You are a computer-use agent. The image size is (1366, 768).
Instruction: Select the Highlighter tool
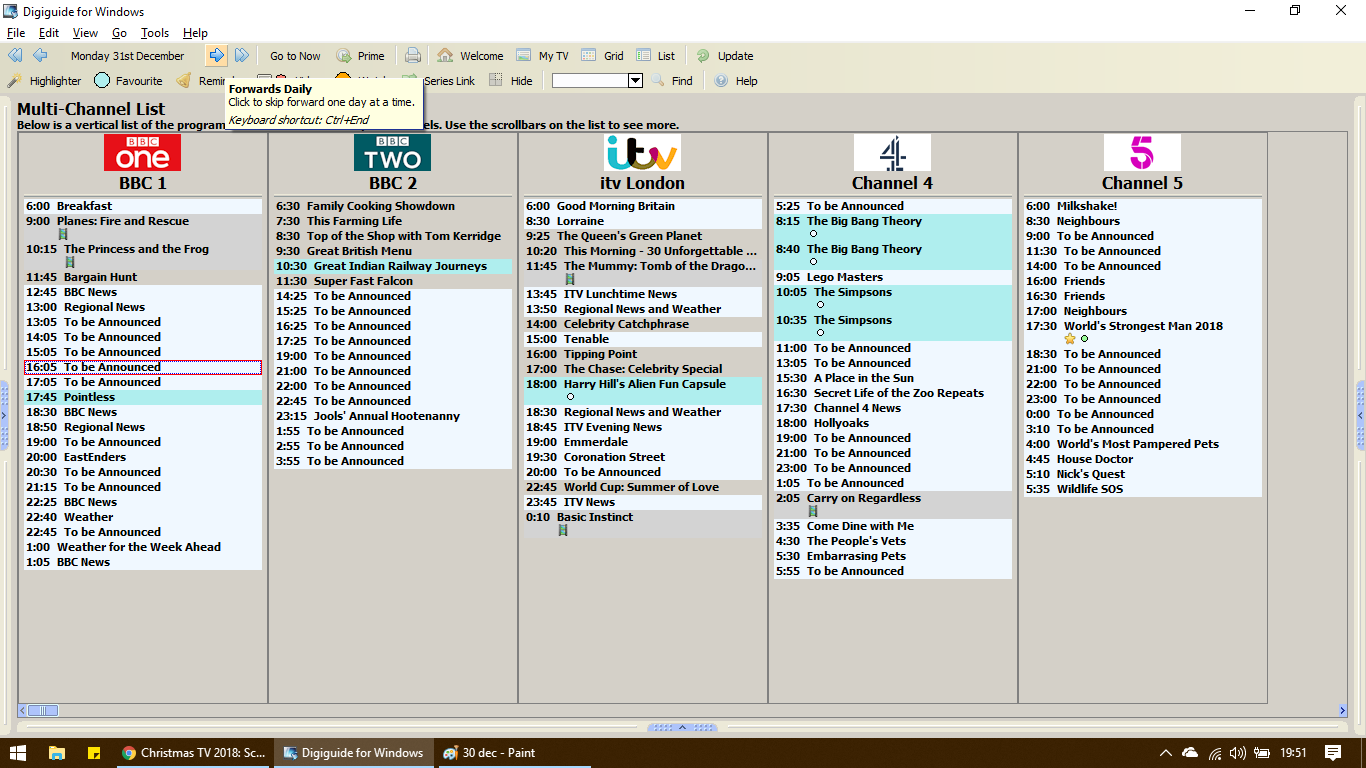[45, 81]
